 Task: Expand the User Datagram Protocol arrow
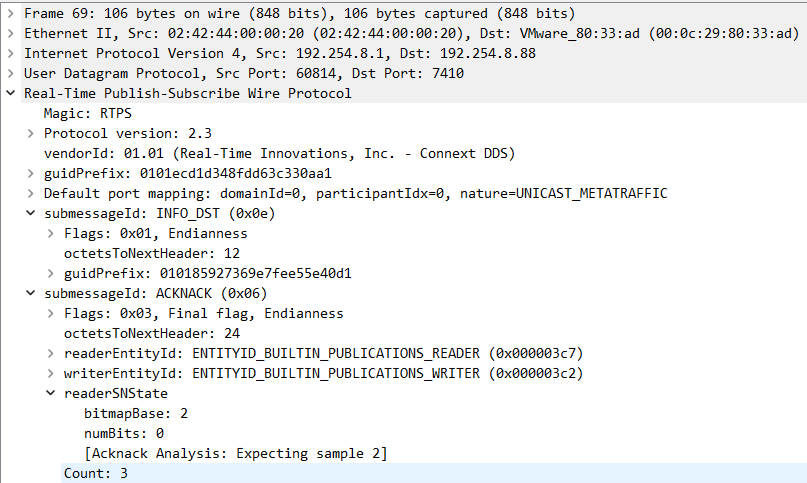tap(11, 73)
